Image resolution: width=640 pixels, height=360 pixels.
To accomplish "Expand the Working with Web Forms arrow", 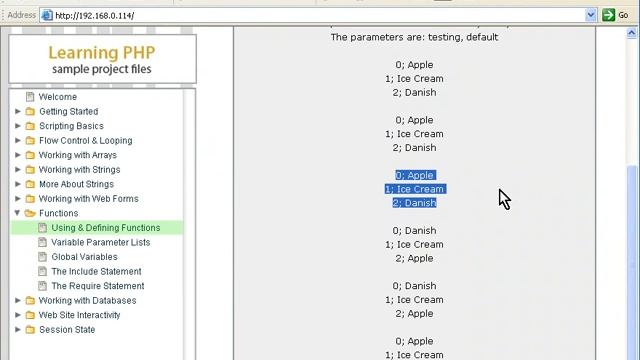I will pos(18,198).
